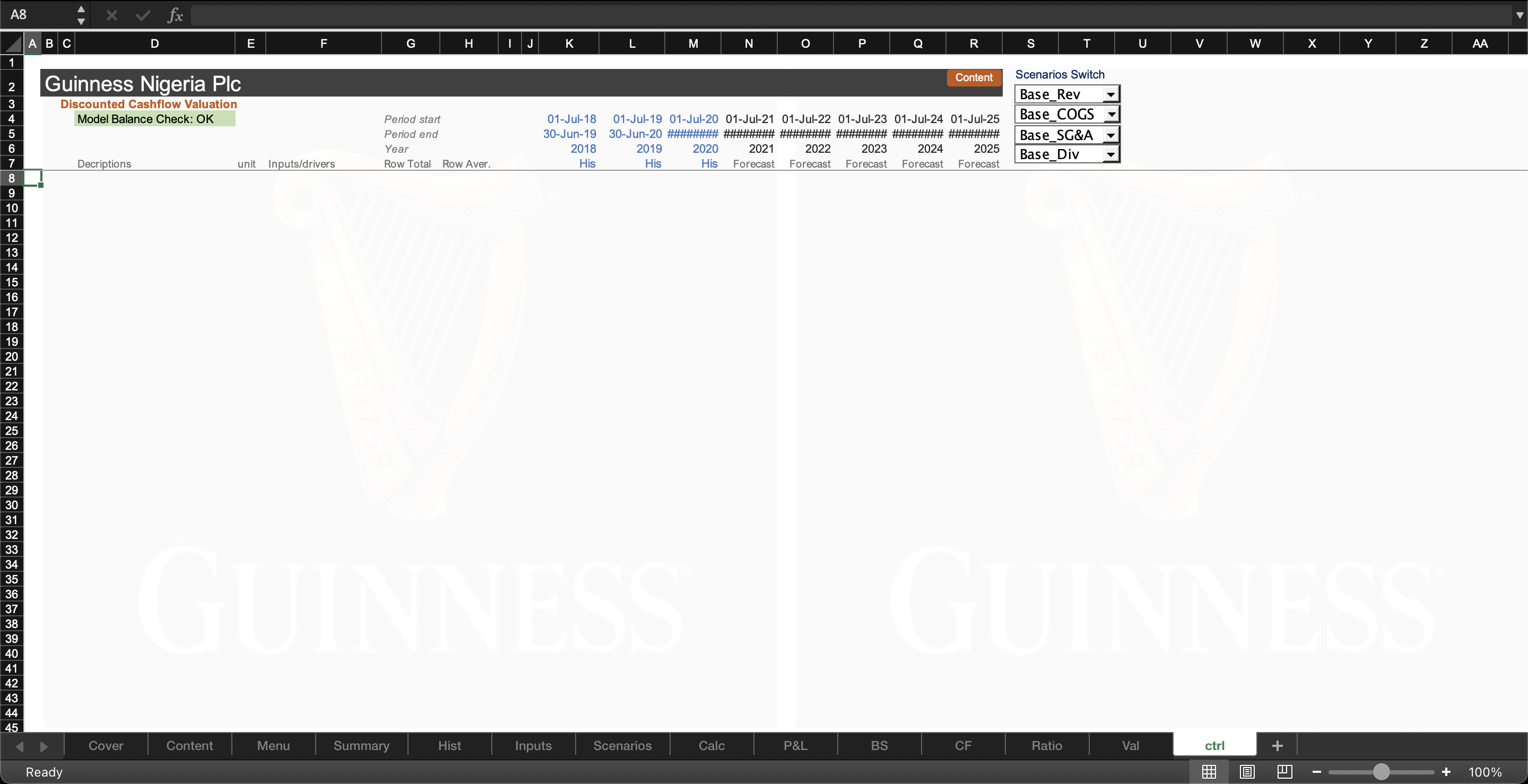Switch to Normal view icon
1528x784 pixels.
click(1209, 772)
